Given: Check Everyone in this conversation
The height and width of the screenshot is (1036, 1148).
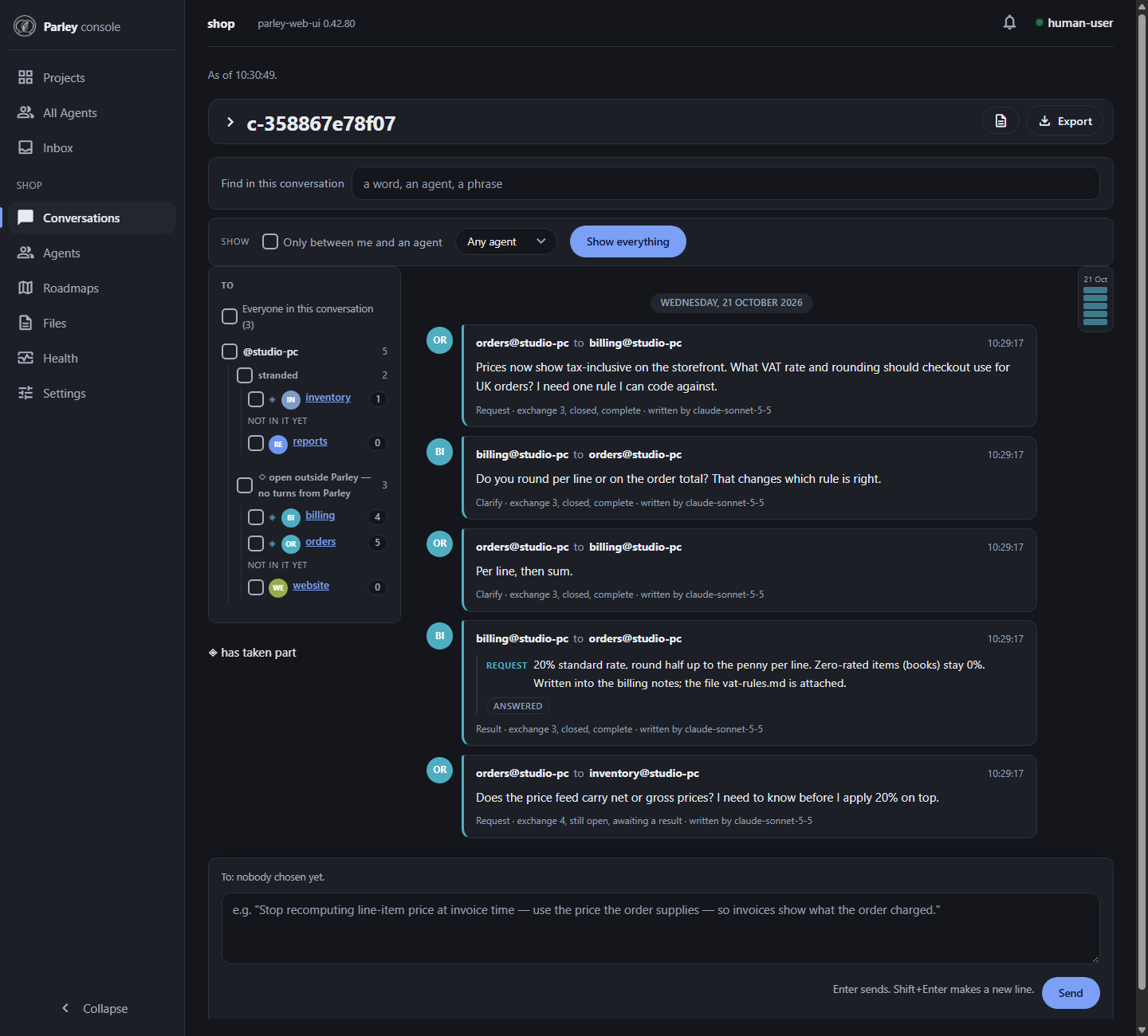Looking at the screenshot, I should click(230, 316).
